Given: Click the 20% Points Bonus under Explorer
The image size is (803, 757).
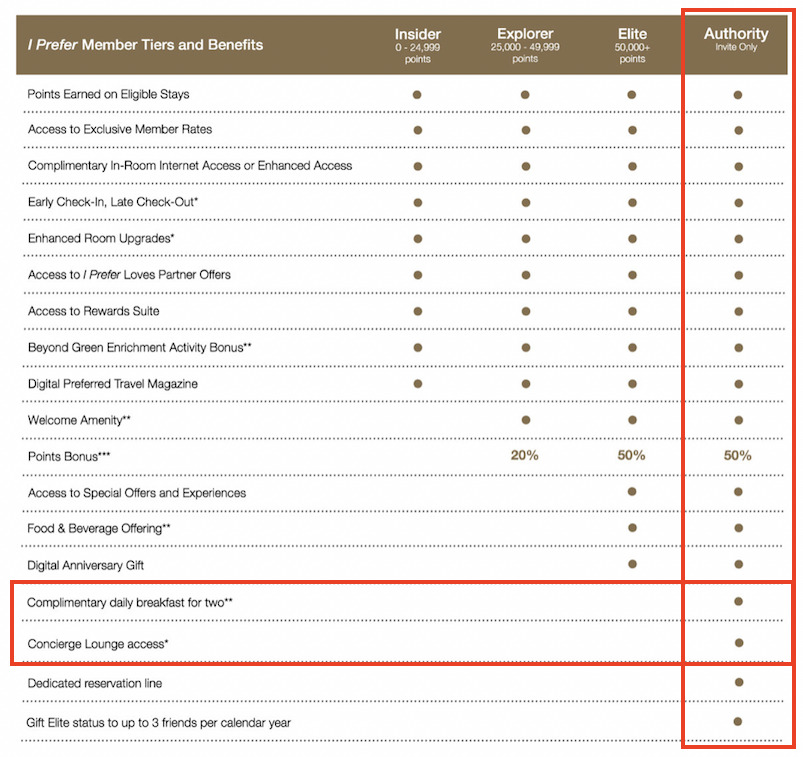Looking at the screenshot, I should pos(524,455).
